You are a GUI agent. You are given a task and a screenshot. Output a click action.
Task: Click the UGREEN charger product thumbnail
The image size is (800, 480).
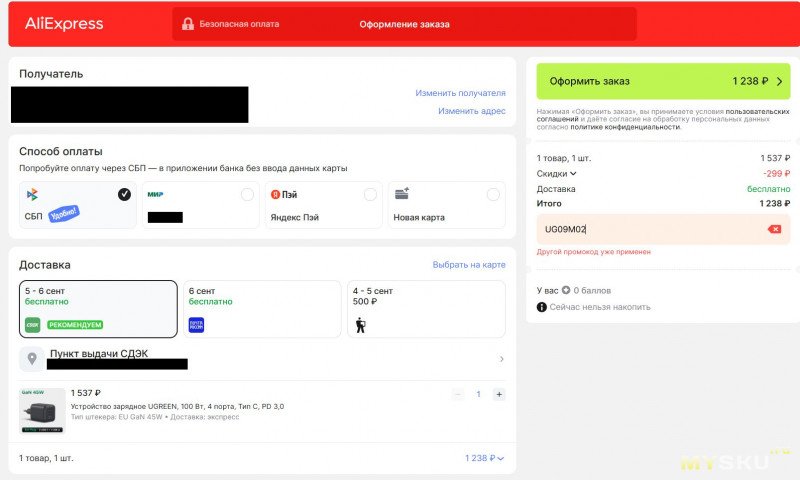pyautogui.click(x=42, y=411)
